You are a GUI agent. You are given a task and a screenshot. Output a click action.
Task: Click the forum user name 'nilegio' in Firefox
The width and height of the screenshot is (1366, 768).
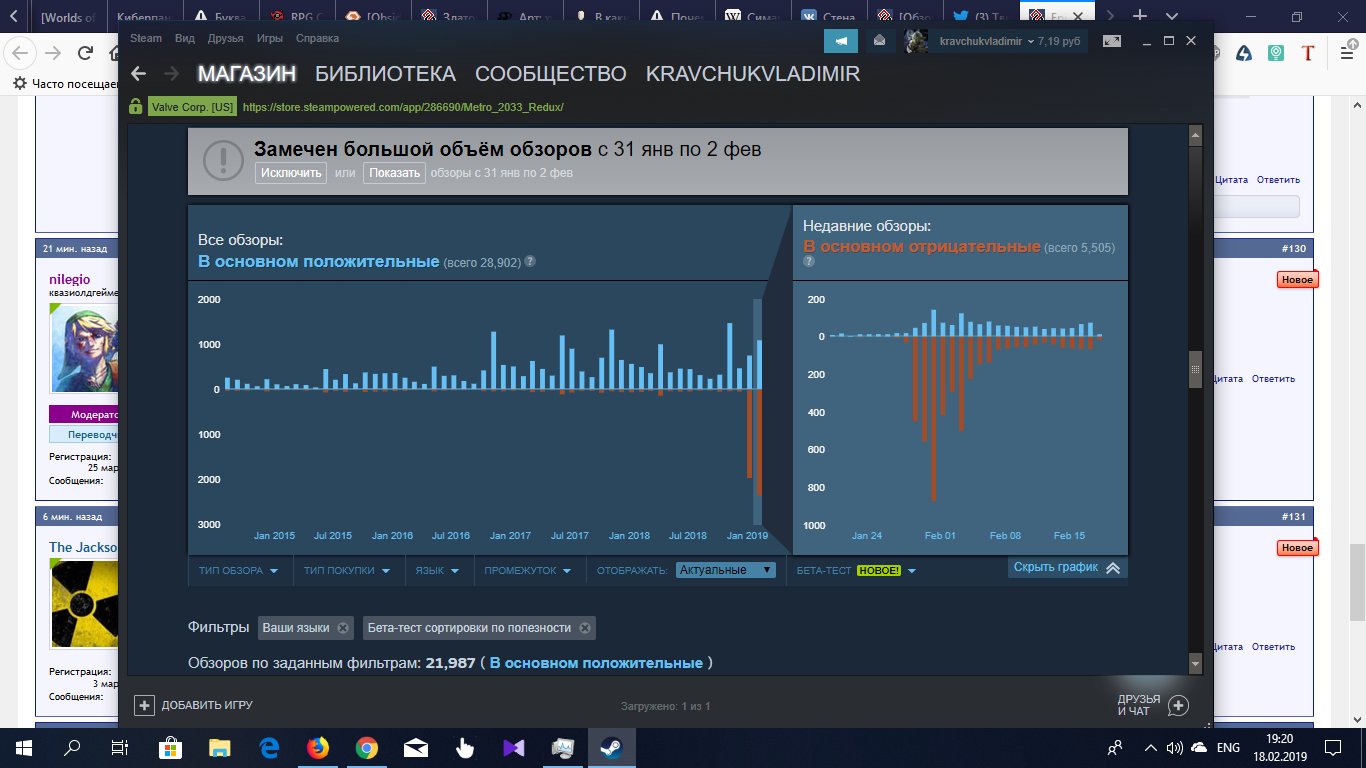point(69,280)
